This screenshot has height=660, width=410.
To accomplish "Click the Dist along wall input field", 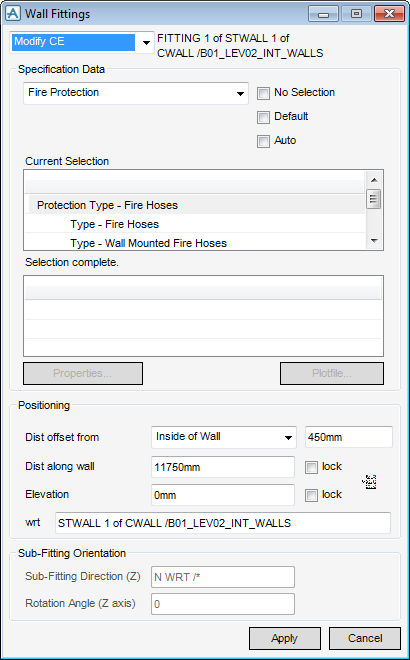I will (x=223, y=467).
